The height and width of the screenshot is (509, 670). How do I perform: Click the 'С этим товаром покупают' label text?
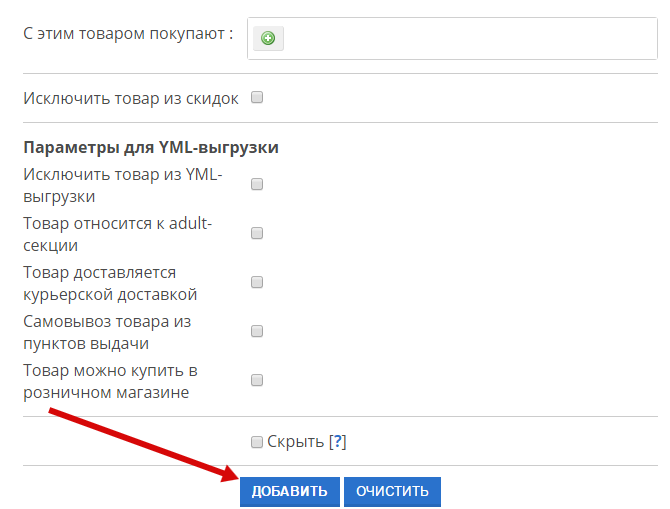point(127,33)
